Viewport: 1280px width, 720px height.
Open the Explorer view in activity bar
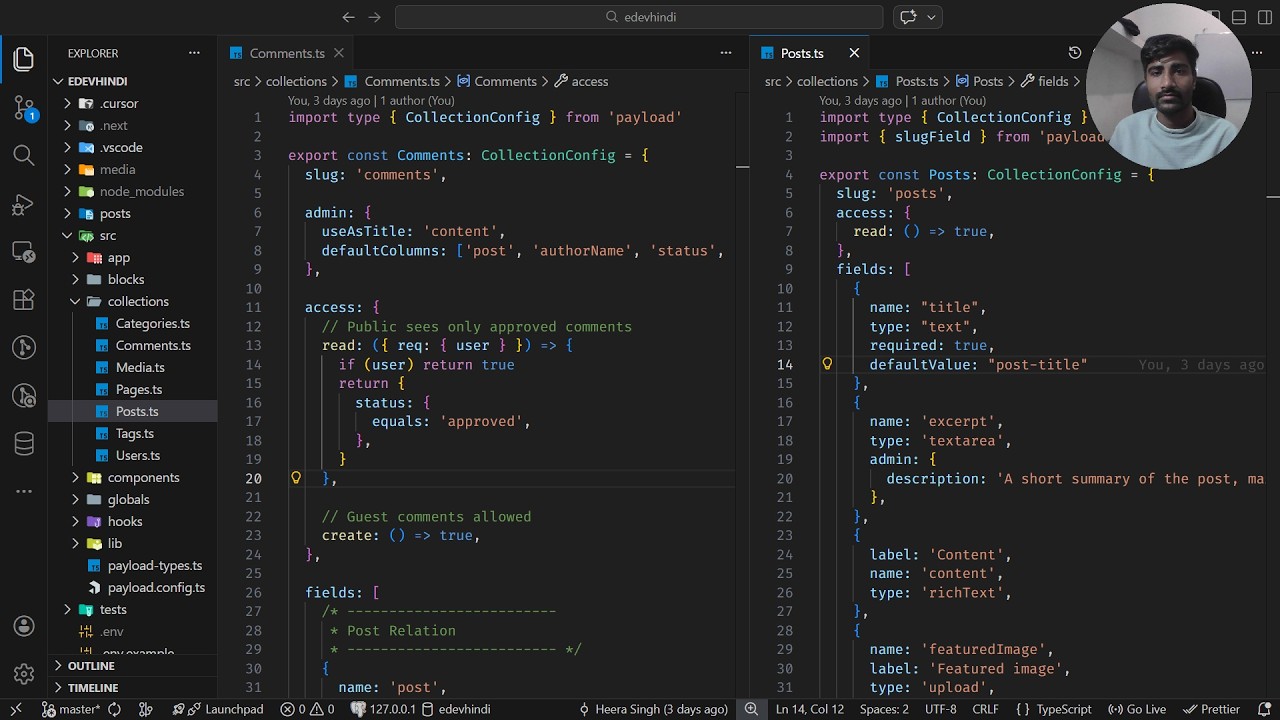(x=24, y=59)
